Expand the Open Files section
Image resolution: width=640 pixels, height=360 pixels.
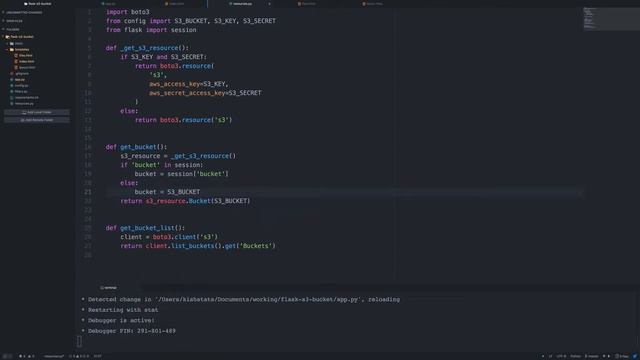(x=3, y=20)
